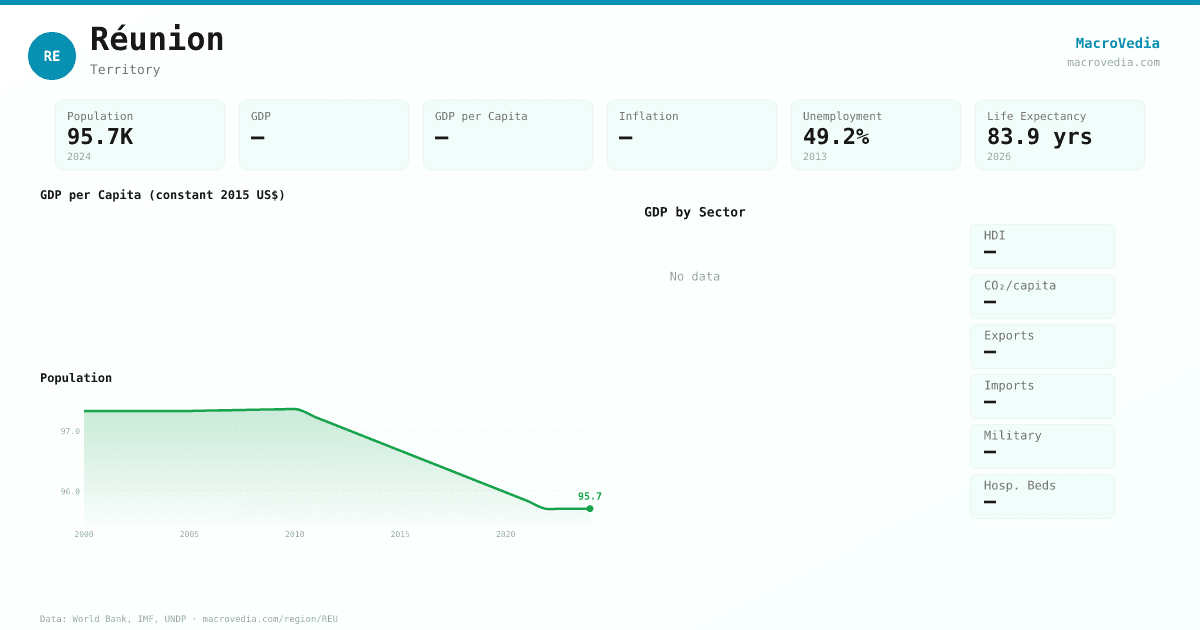This screenshot has height=630, width=1200.
Task: Click the 95.7 endpoint marker on population chart
Action: 590,509
